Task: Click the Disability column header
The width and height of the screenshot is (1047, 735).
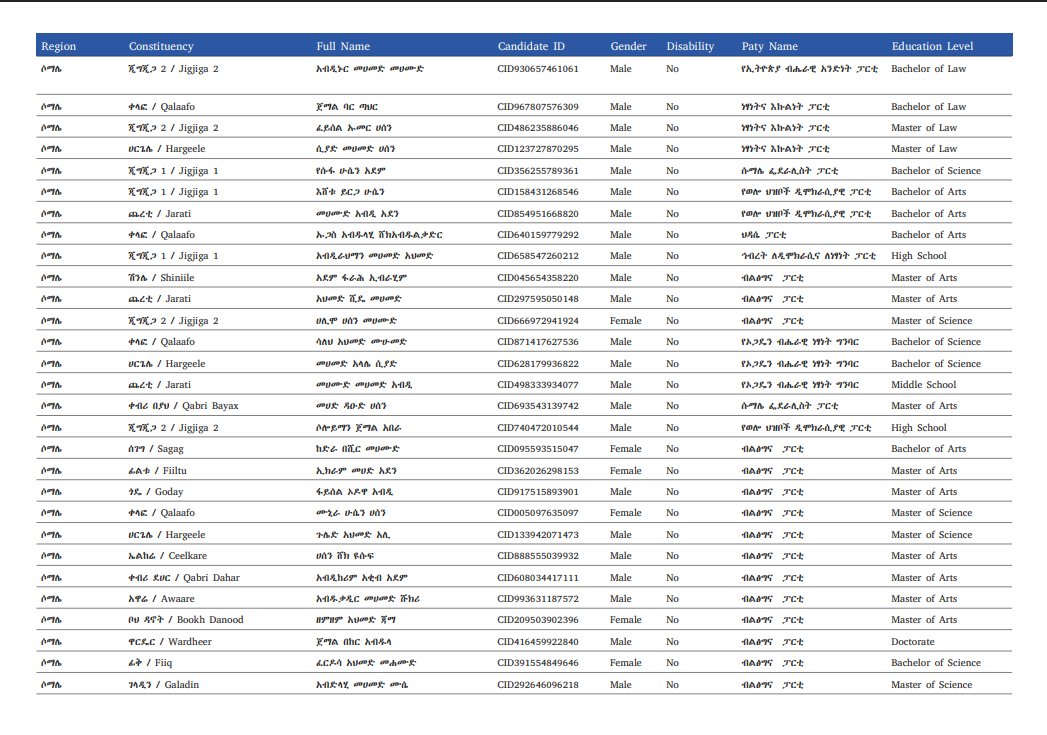Action: [690, 46]
